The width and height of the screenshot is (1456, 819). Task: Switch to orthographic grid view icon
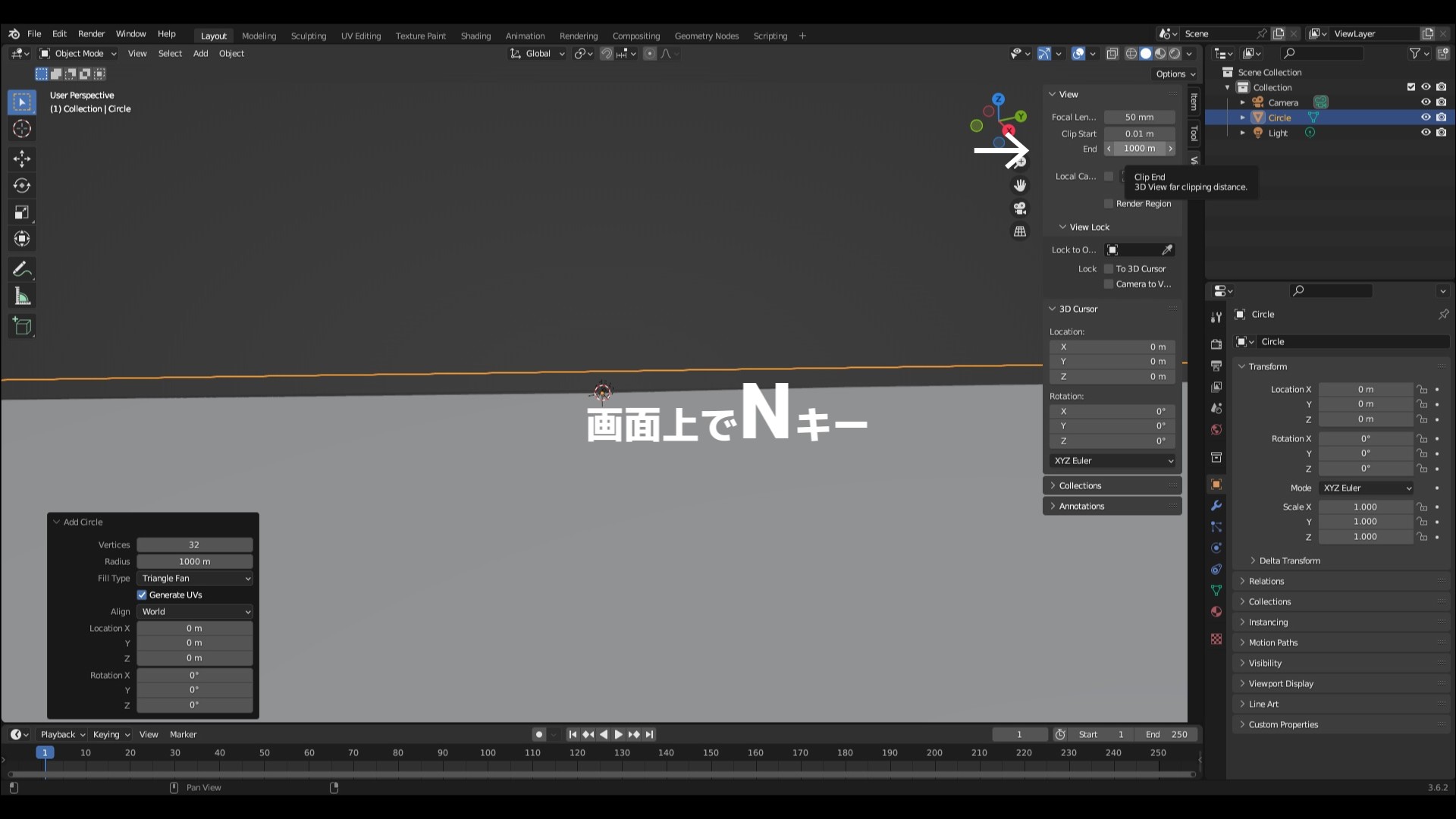[1020, 231]
